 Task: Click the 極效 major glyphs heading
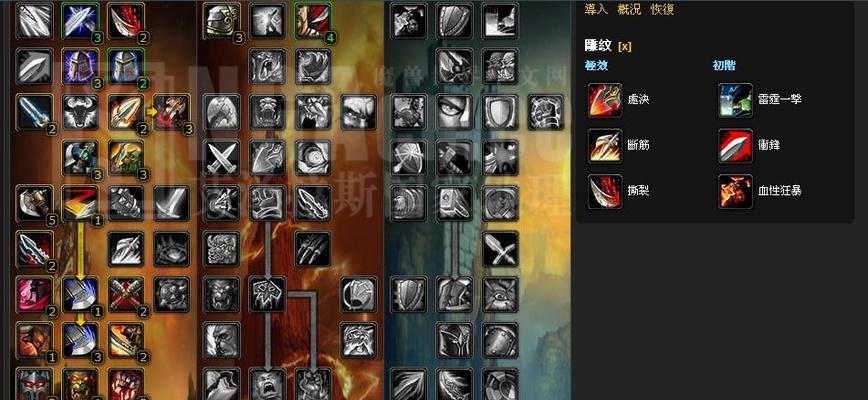tap(596, 66)
